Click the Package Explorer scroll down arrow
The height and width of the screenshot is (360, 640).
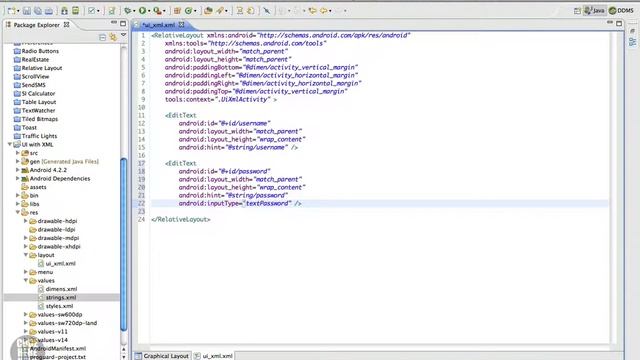(124, 357)
